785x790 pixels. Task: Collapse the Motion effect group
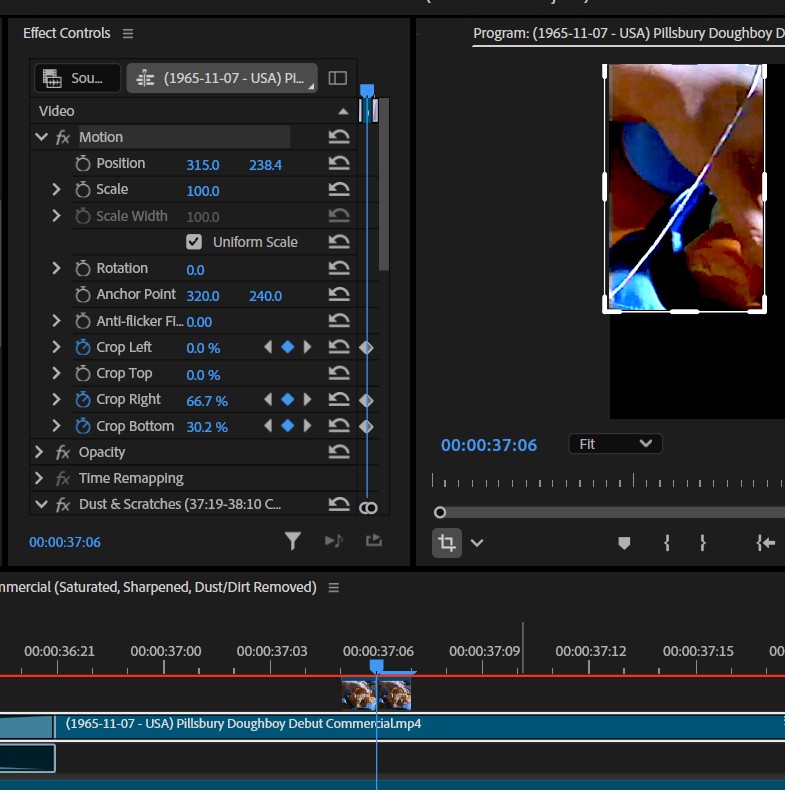(42, 137)
